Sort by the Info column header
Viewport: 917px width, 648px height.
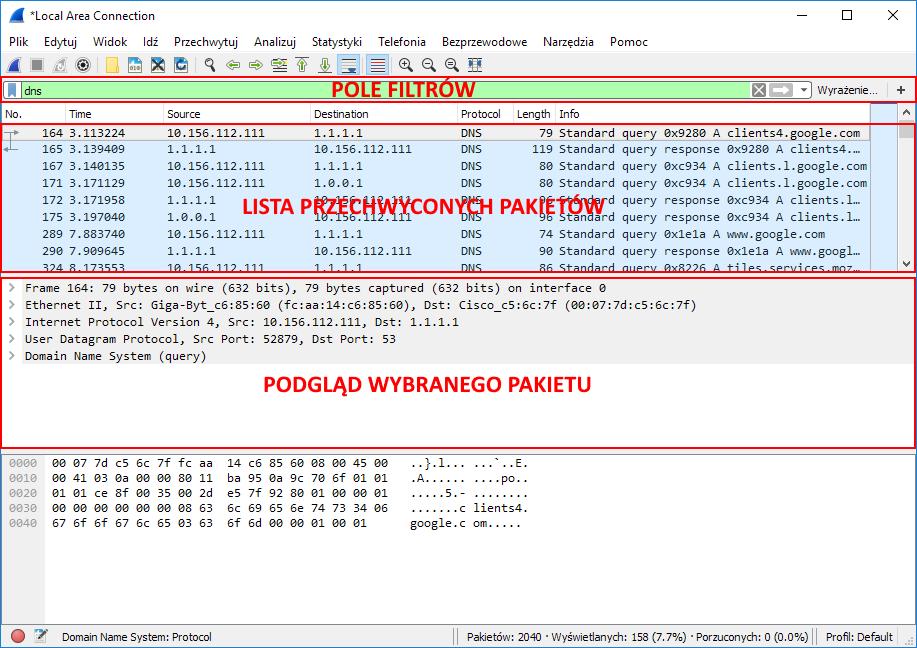pos(712,114)
